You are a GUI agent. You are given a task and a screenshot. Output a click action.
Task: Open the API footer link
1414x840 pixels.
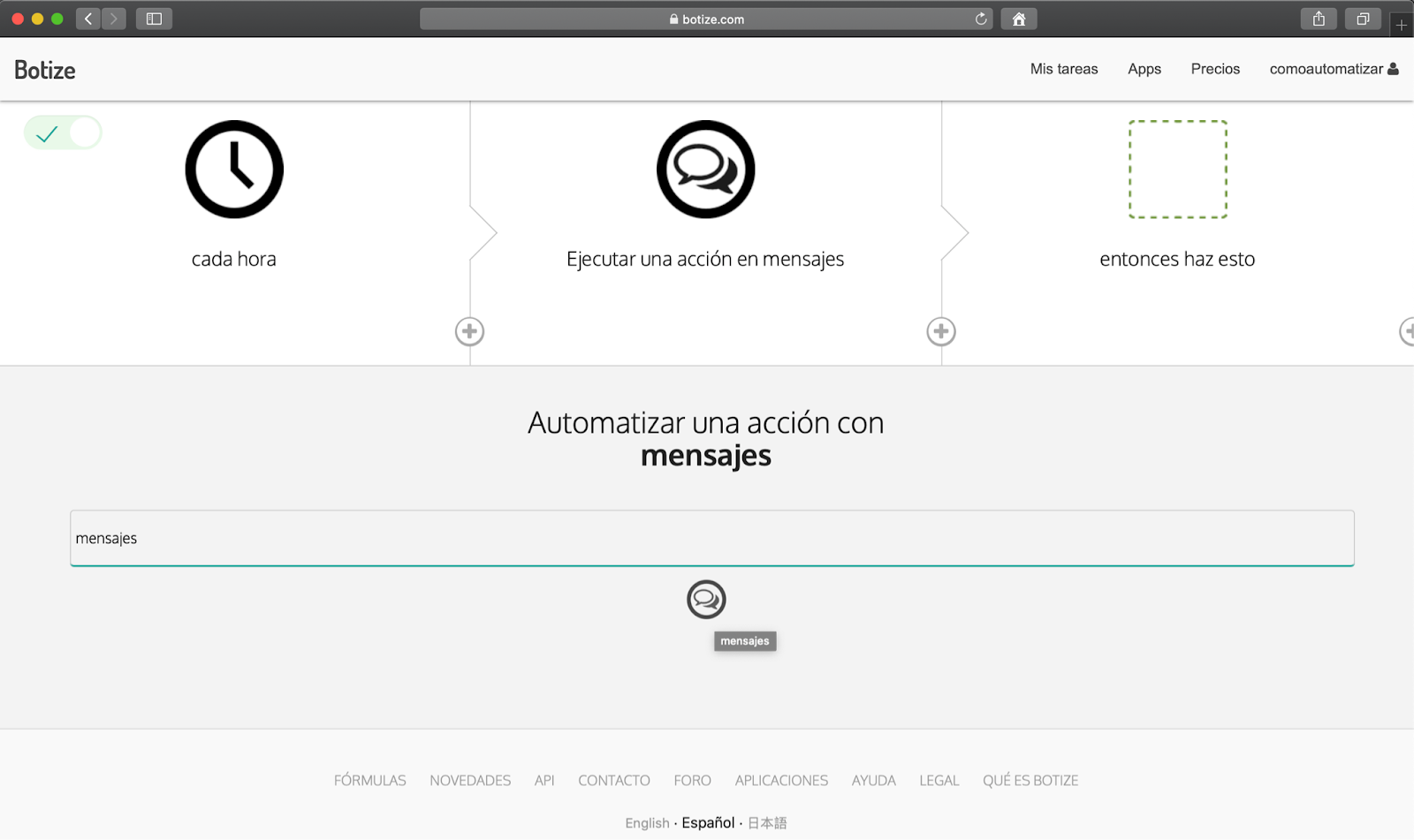point(544,781)
